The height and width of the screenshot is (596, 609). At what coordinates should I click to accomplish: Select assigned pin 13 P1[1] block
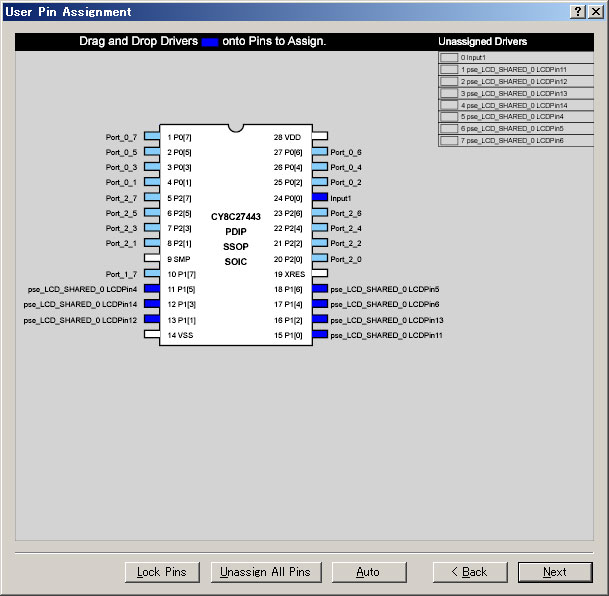152,319
